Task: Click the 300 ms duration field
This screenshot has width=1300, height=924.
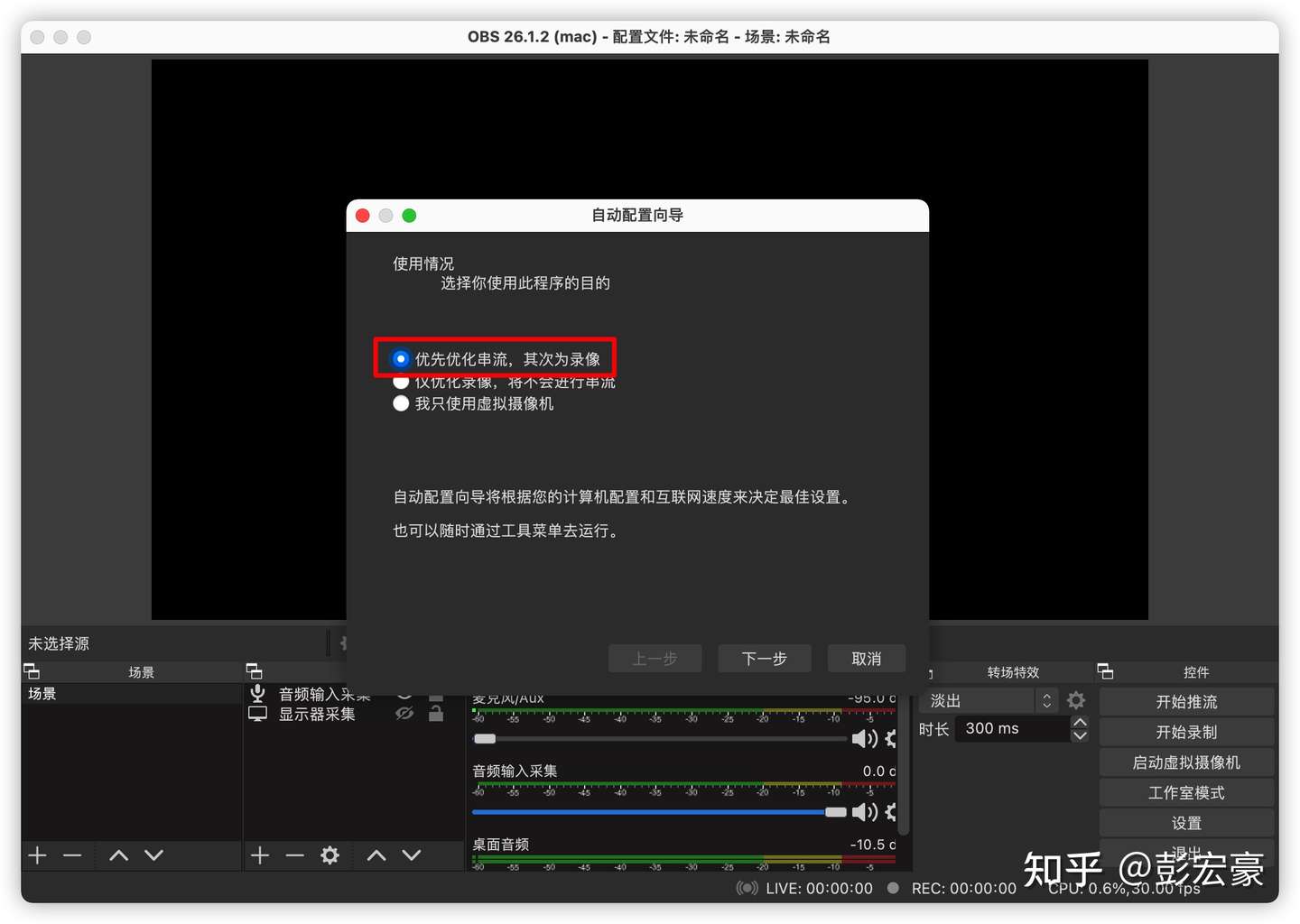Action: click(1013, 728)
